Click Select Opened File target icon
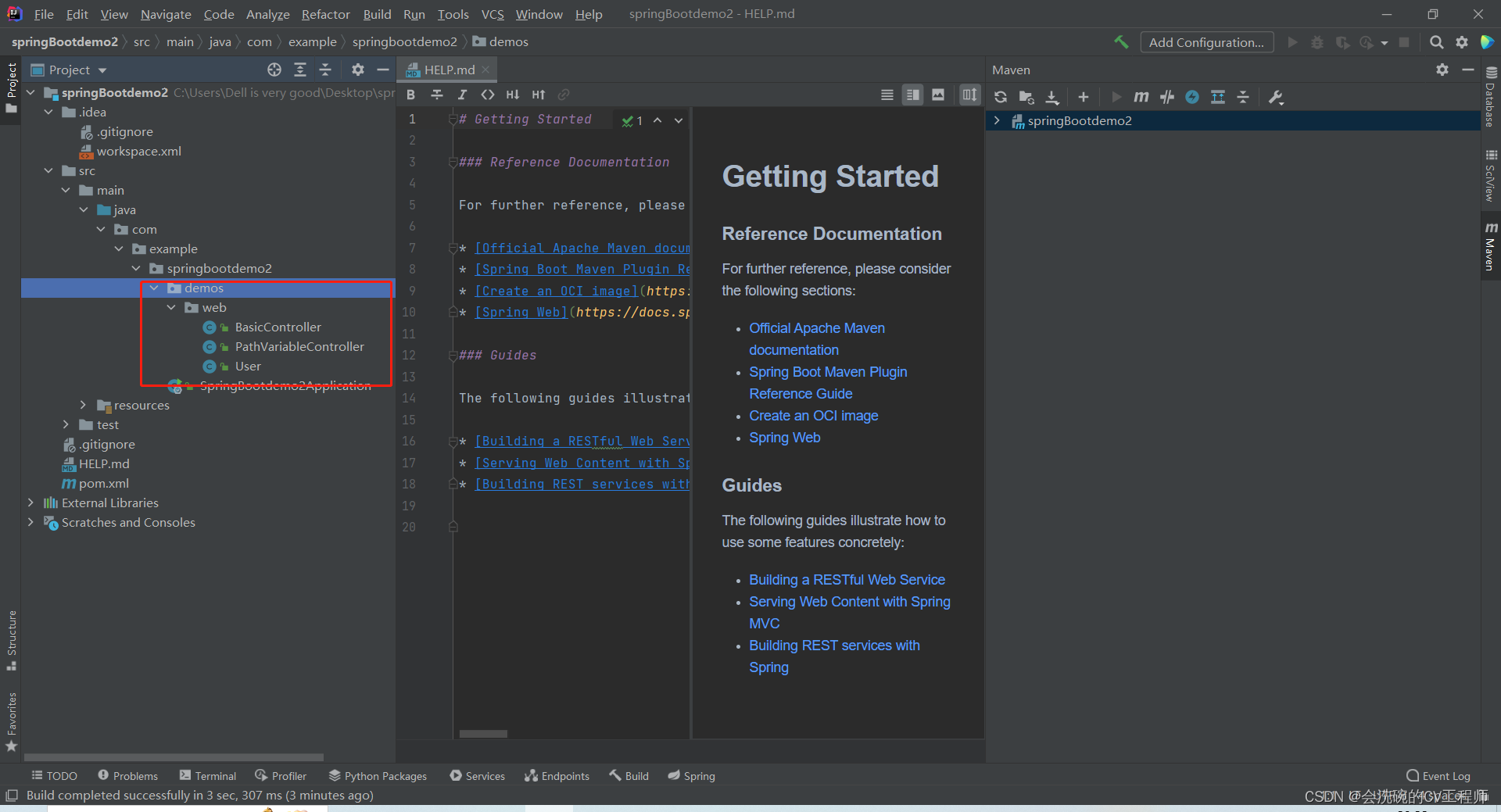Image resolution: width=1501 pixels, height=812 pixels. pos(274,70)
